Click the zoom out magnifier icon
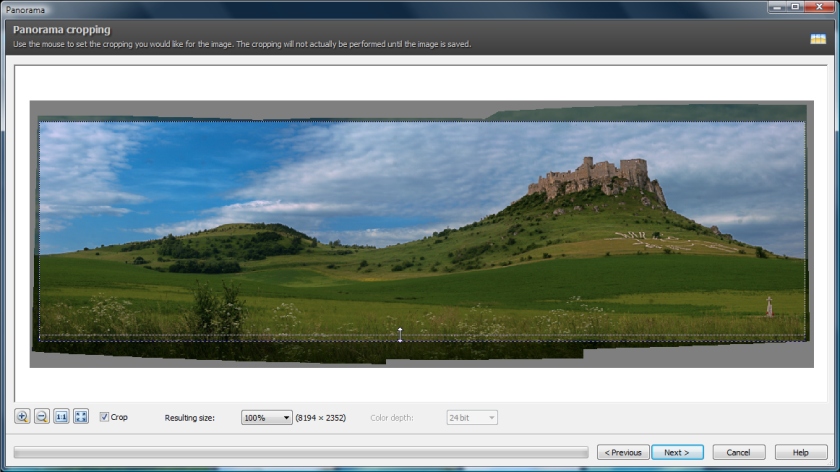The image size is (840, 472). tap(42, 416)
